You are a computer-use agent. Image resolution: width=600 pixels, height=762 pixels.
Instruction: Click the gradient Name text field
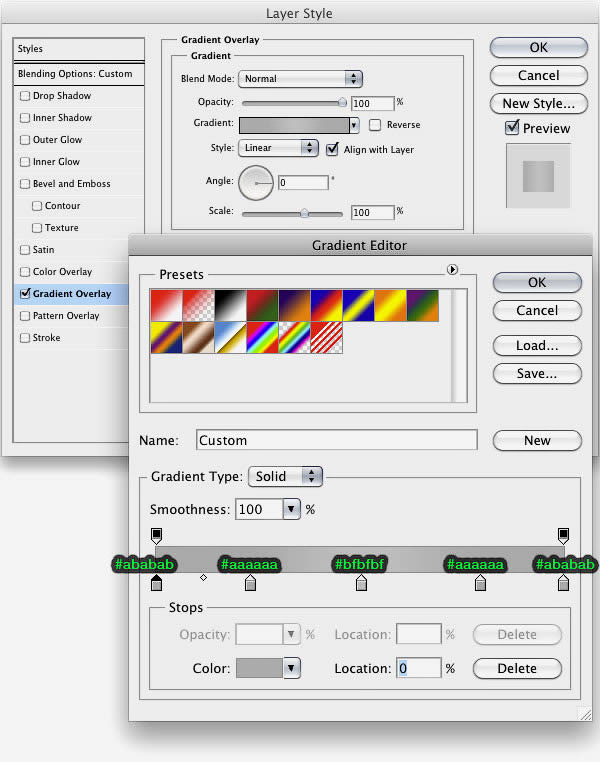tap(337, 440)
